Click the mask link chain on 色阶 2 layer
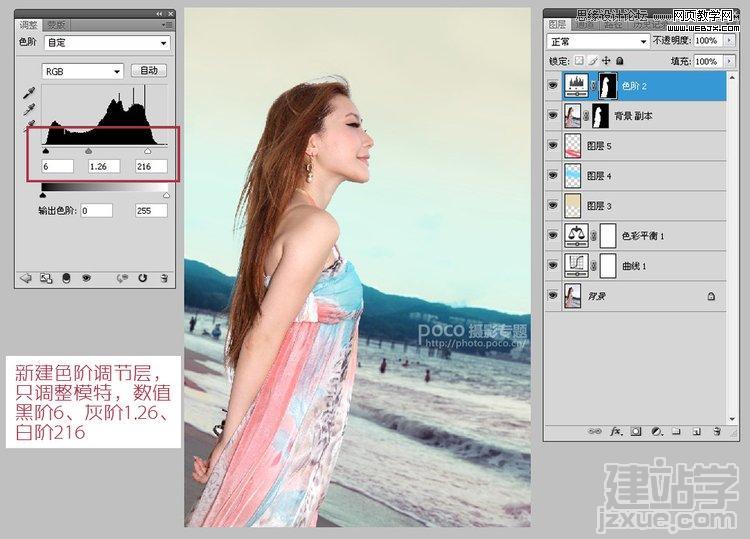Image resolution: width=750 pixels, height=539 pixels. click(594, 86)
